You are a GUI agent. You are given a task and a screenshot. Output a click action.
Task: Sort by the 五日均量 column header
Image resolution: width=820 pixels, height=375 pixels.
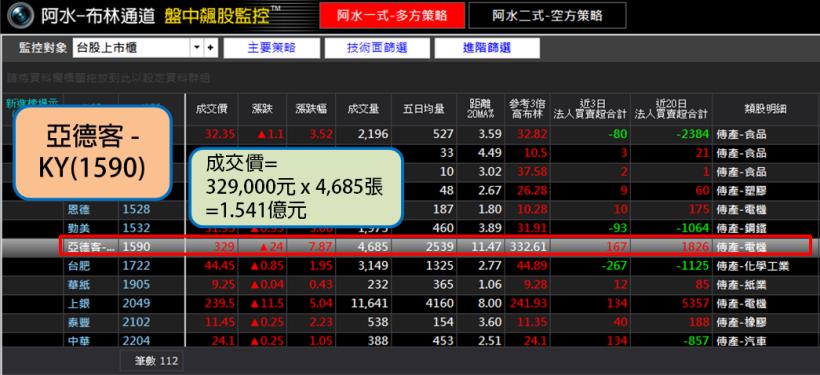[424, 109]
